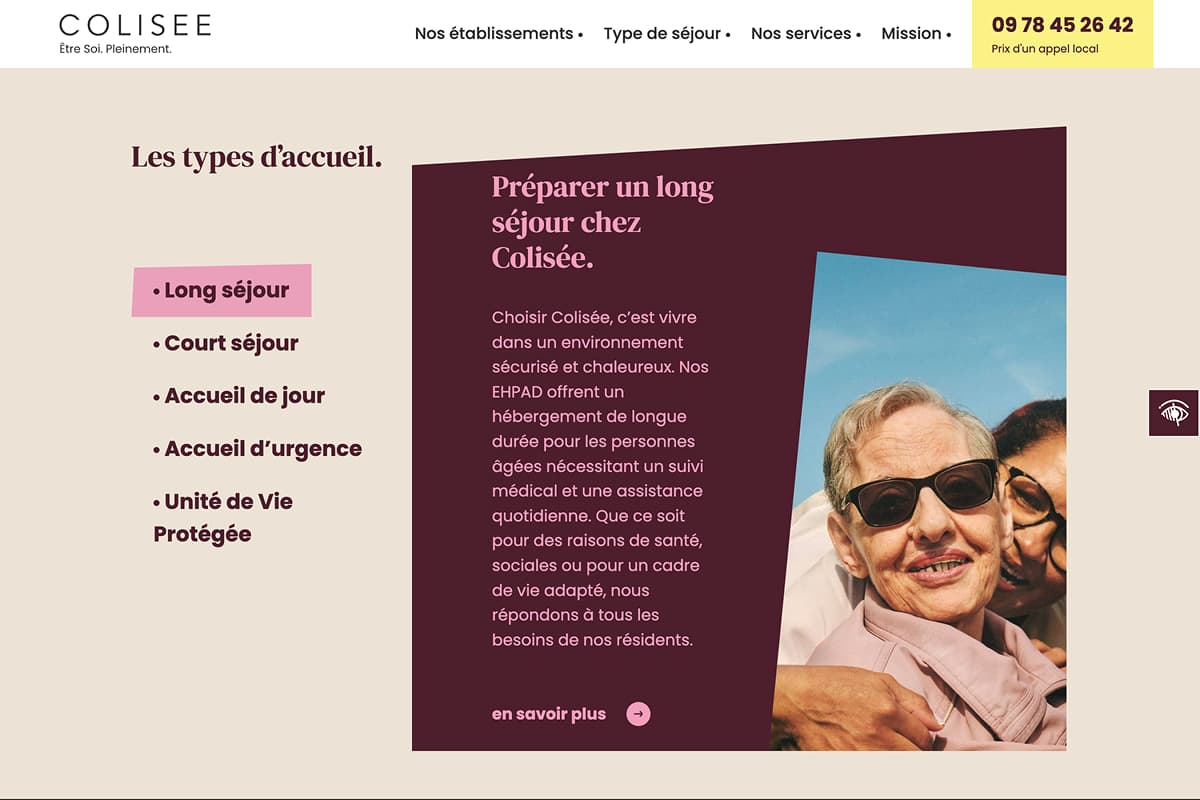This screenshot has height=800, width=1200.
Task: Click the Les types d'accueil heading
Action: click(256, 157)
